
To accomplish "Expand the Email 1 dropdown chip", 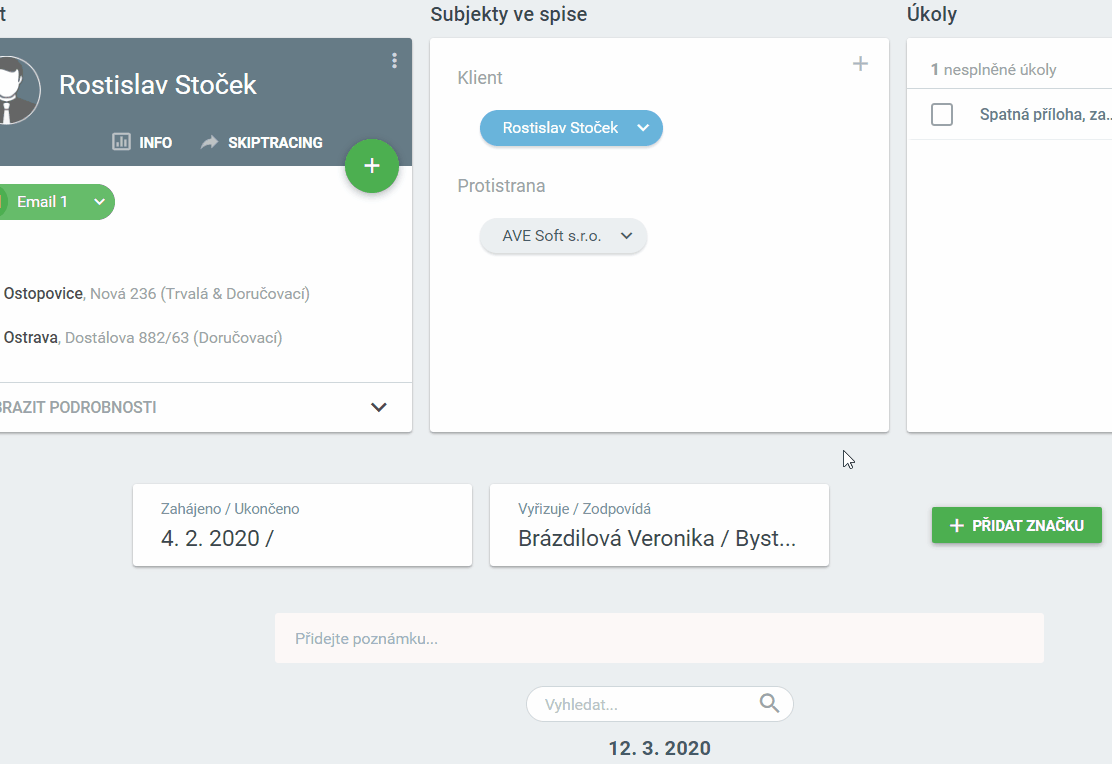I will [x=99, y=202].
